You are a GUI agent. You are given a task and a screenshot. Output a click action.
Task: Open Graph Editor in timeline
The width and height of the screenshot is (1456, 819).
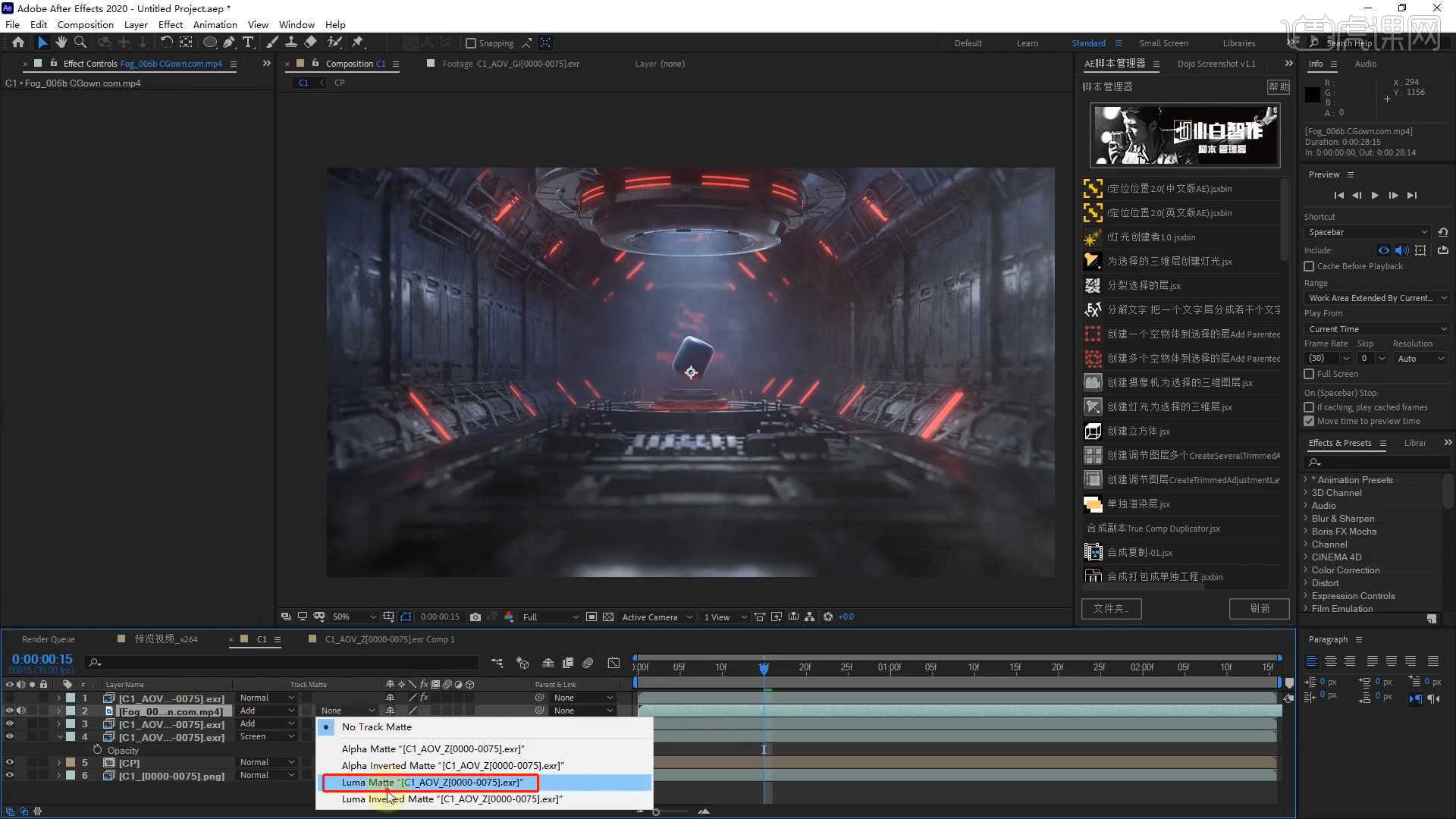[613, 663]
